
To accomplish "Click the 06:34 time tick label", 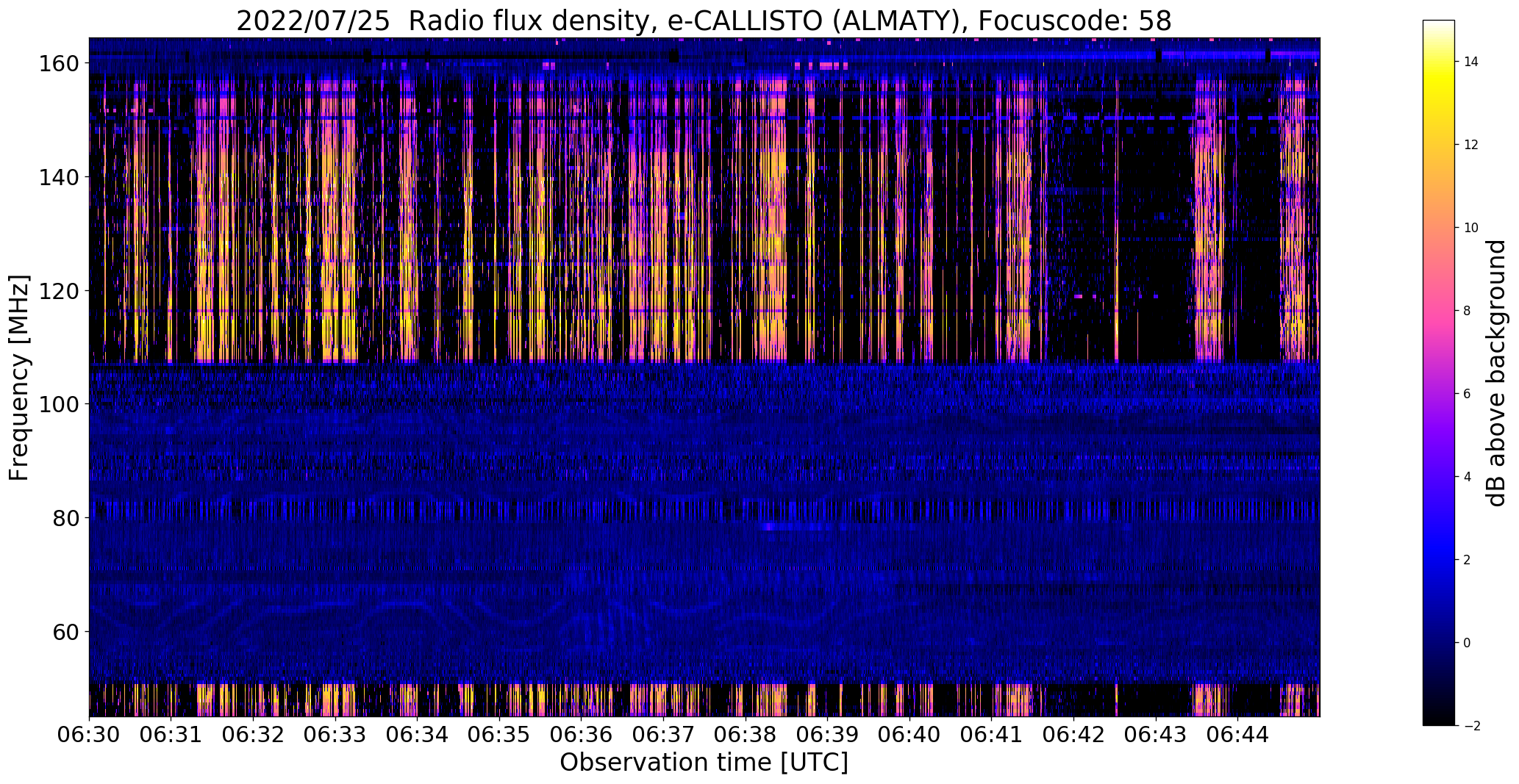I will [417, 735].
